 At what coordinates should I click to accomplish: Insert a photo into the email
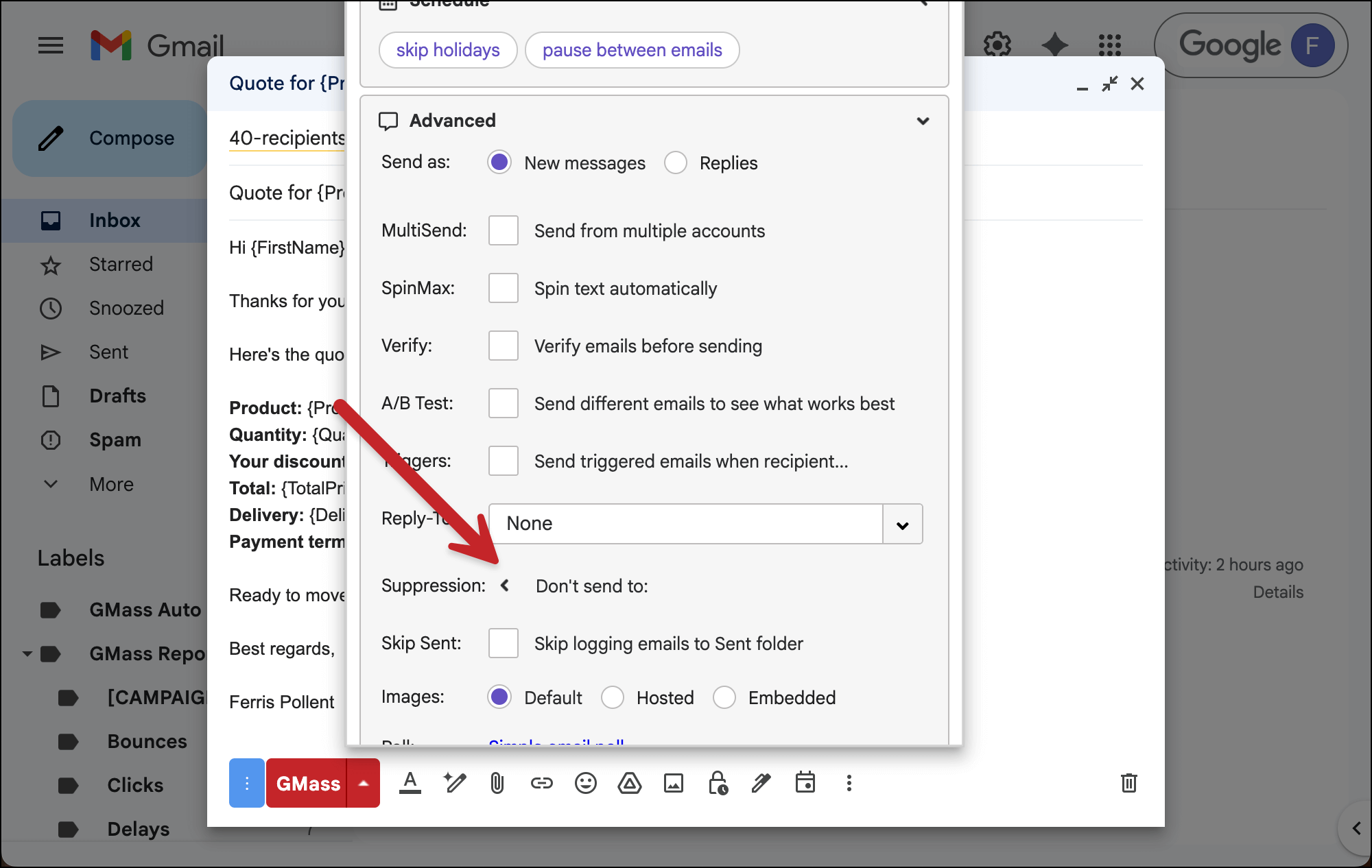673,783
